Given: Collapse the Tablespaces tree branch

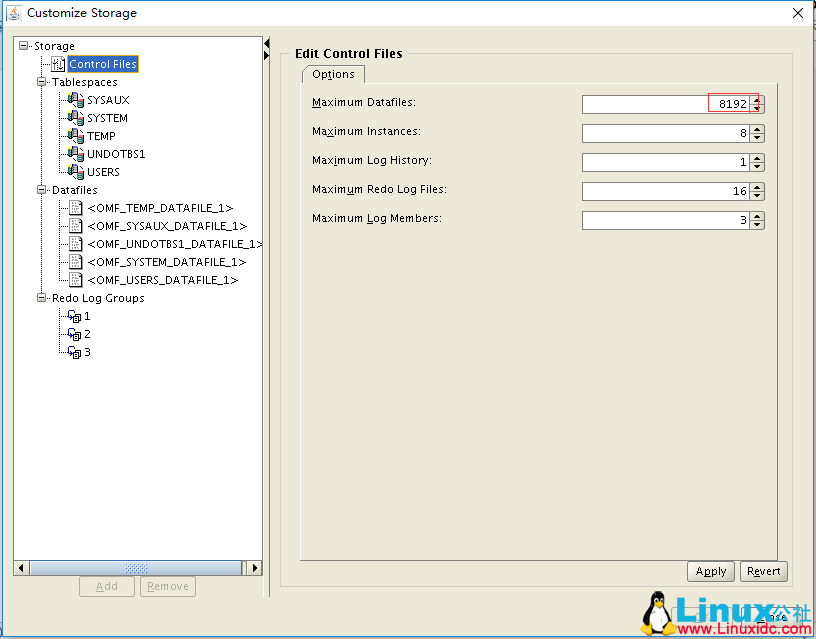Looking at the screenshot, I should pos(41,82).
